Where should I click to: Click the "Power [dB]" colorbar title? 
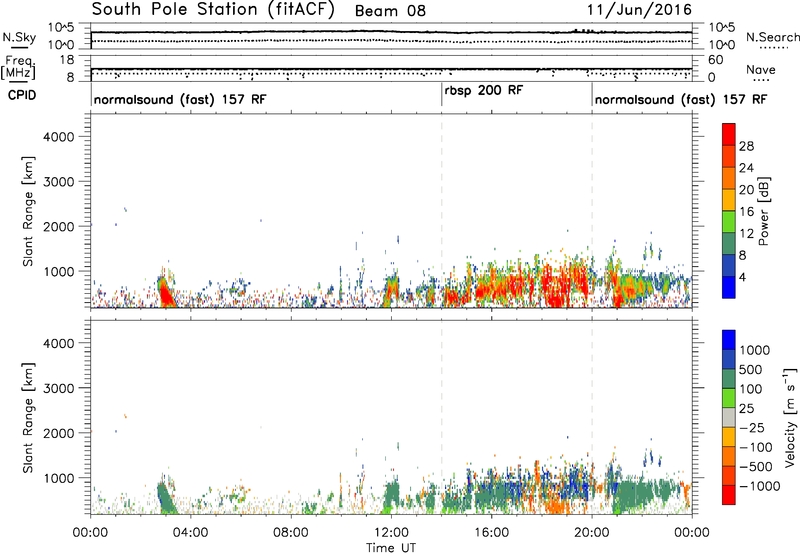763,211
